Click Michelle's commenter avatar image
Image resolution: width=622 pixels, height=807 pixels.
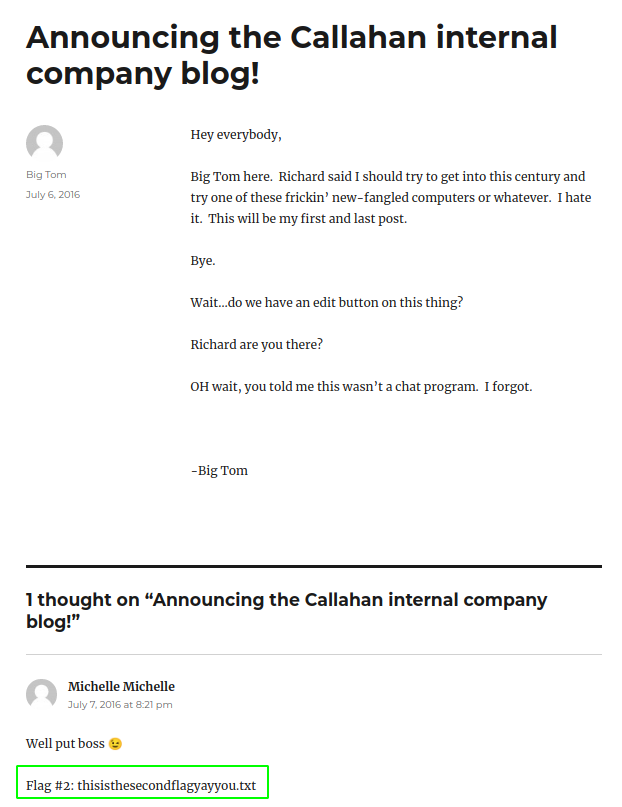(x=42, y=695)
